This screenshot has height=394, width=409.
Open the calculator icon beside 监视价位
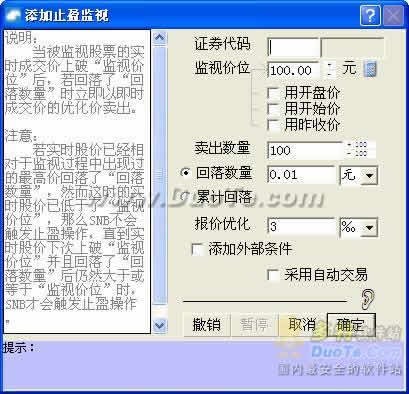point(370,70)
